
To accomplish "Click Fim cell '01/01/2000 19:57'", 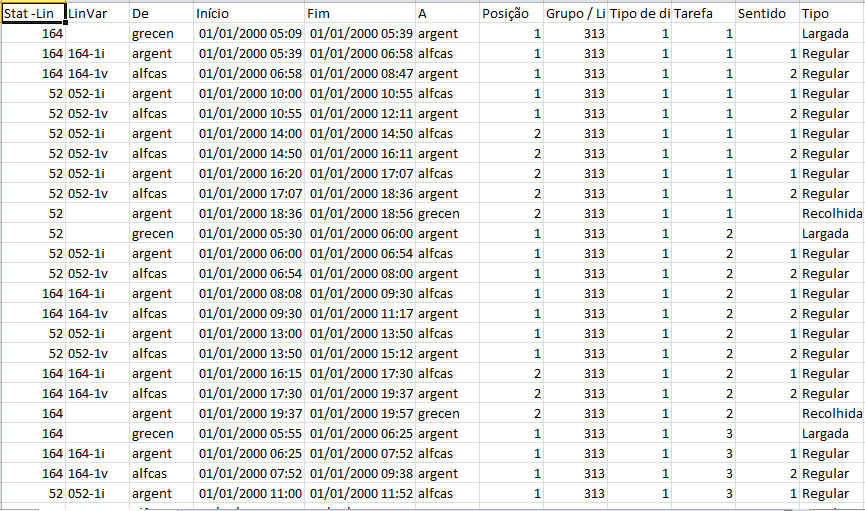I will click(360, 413).
